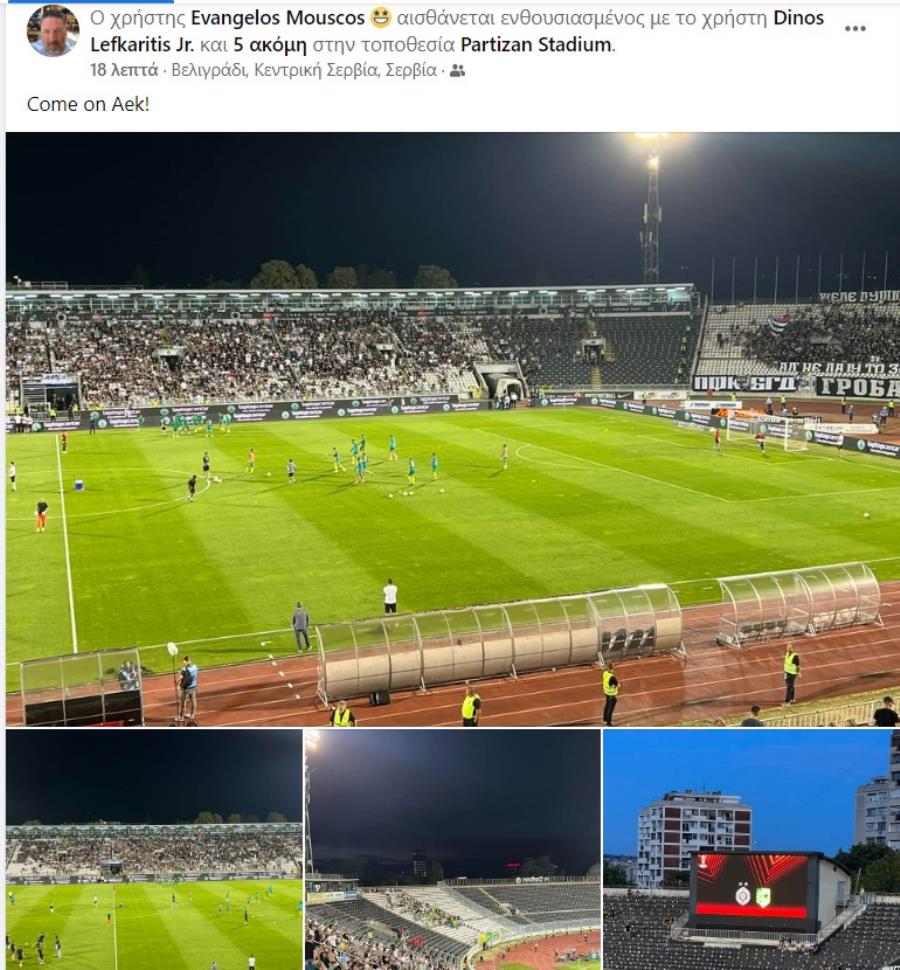Open the bottom-left wide pitch photo
Image resolution: width=900 pixels, height=970 pixels.
click(x=154, y=849)
